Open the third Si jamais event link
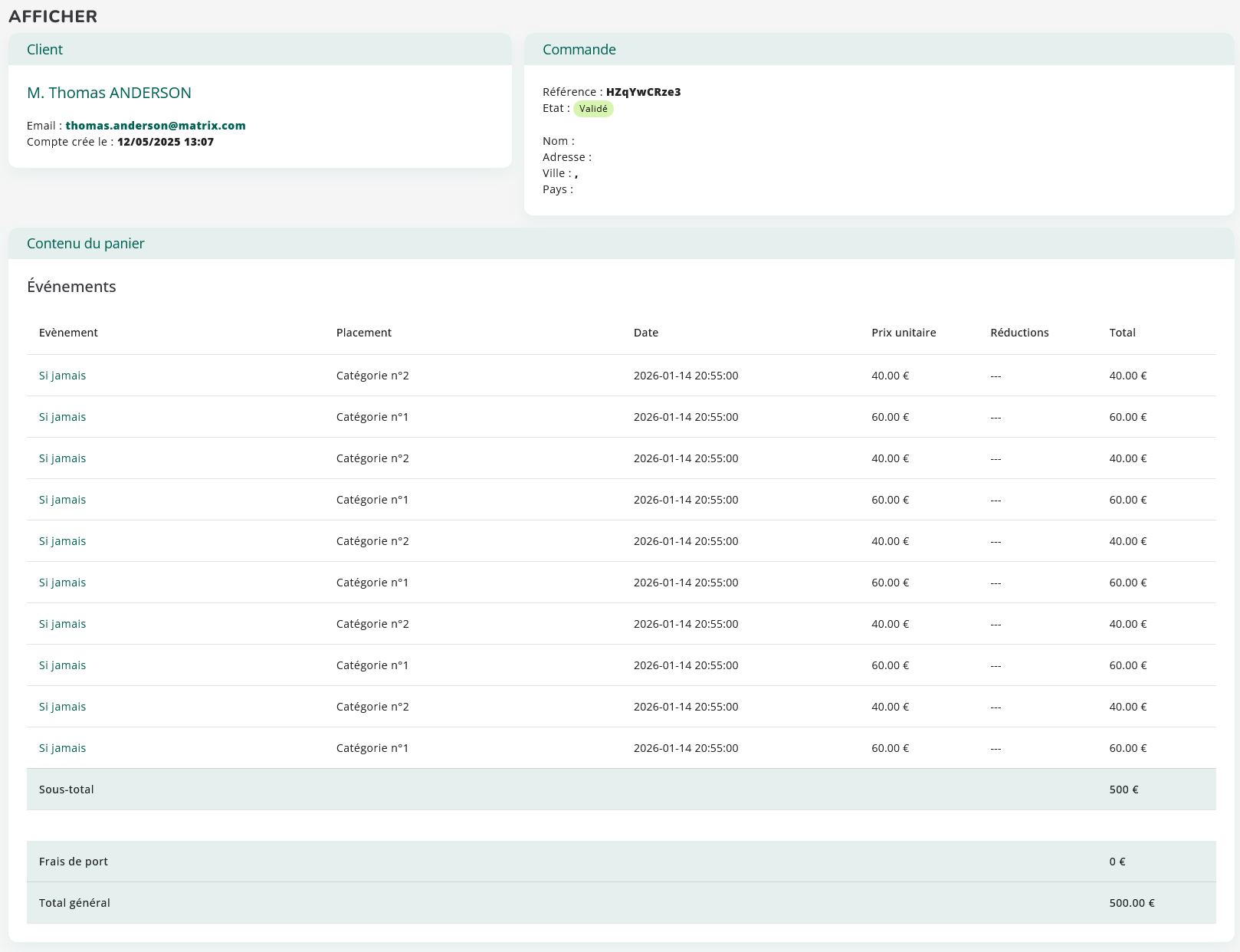The width and height of the screenshot is (1240, 952). pyautogui.click(x=62, y=458)
